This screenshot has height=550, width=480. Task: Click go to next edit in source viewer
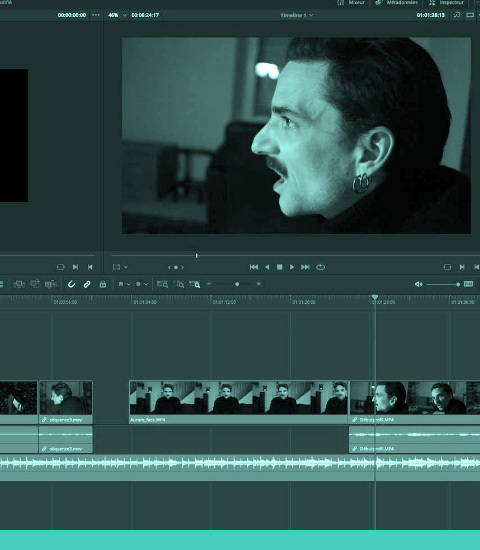coord(75,267)
